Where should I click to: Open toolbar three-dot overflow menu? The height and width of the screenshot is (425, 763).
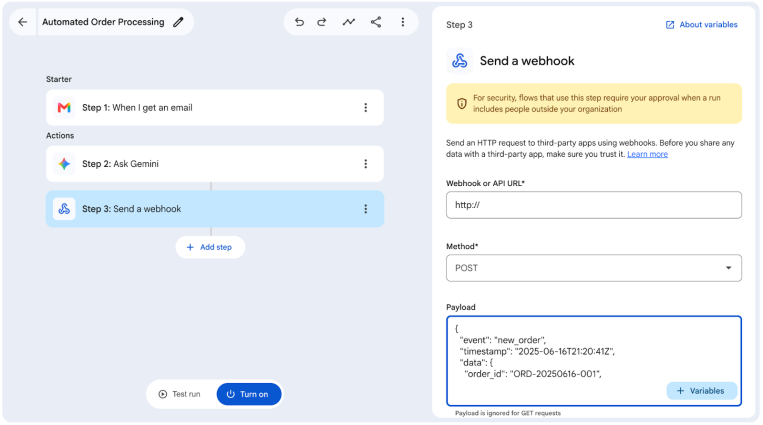click(x=402, y=22)
